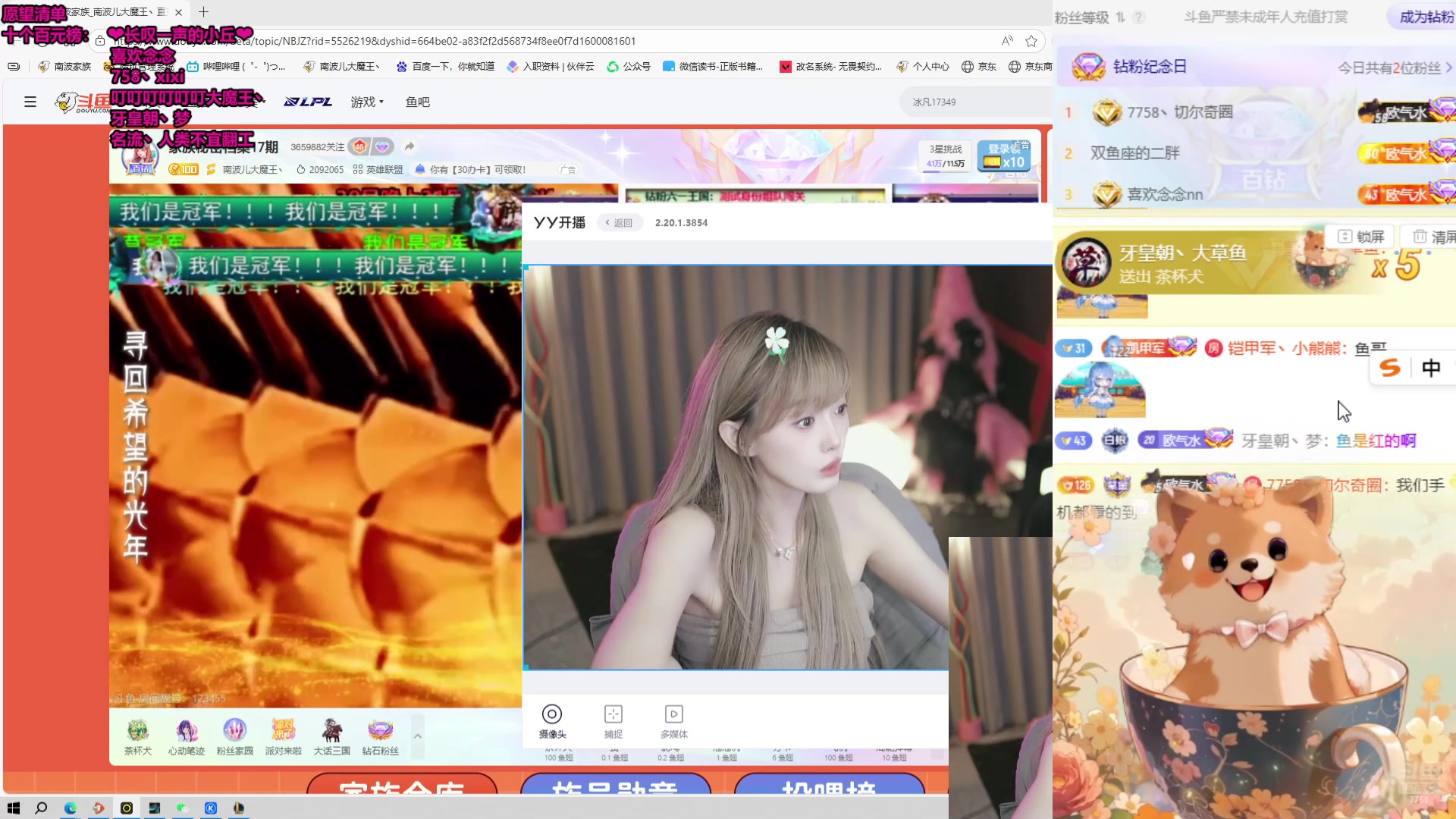
Task: Add this page to favorites star
Action: 1031,41
